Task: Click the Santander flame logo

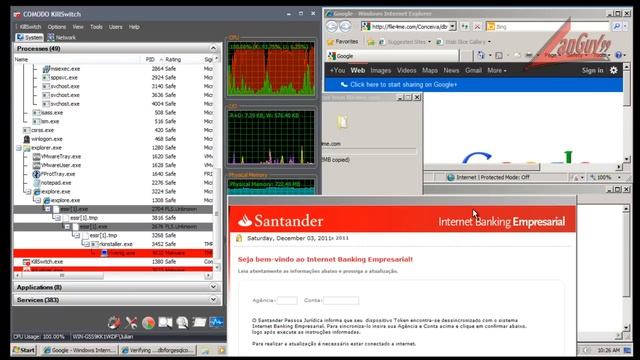Action: (x=245, y=221)
